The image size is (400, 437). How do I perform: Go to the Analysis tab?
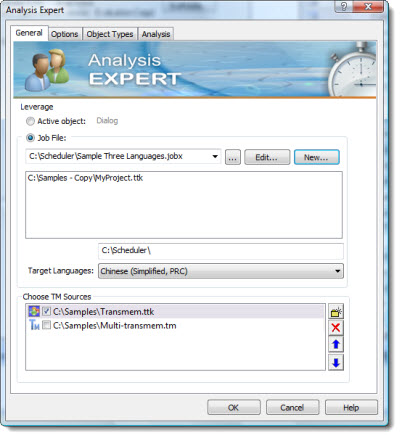click(156, 34)
